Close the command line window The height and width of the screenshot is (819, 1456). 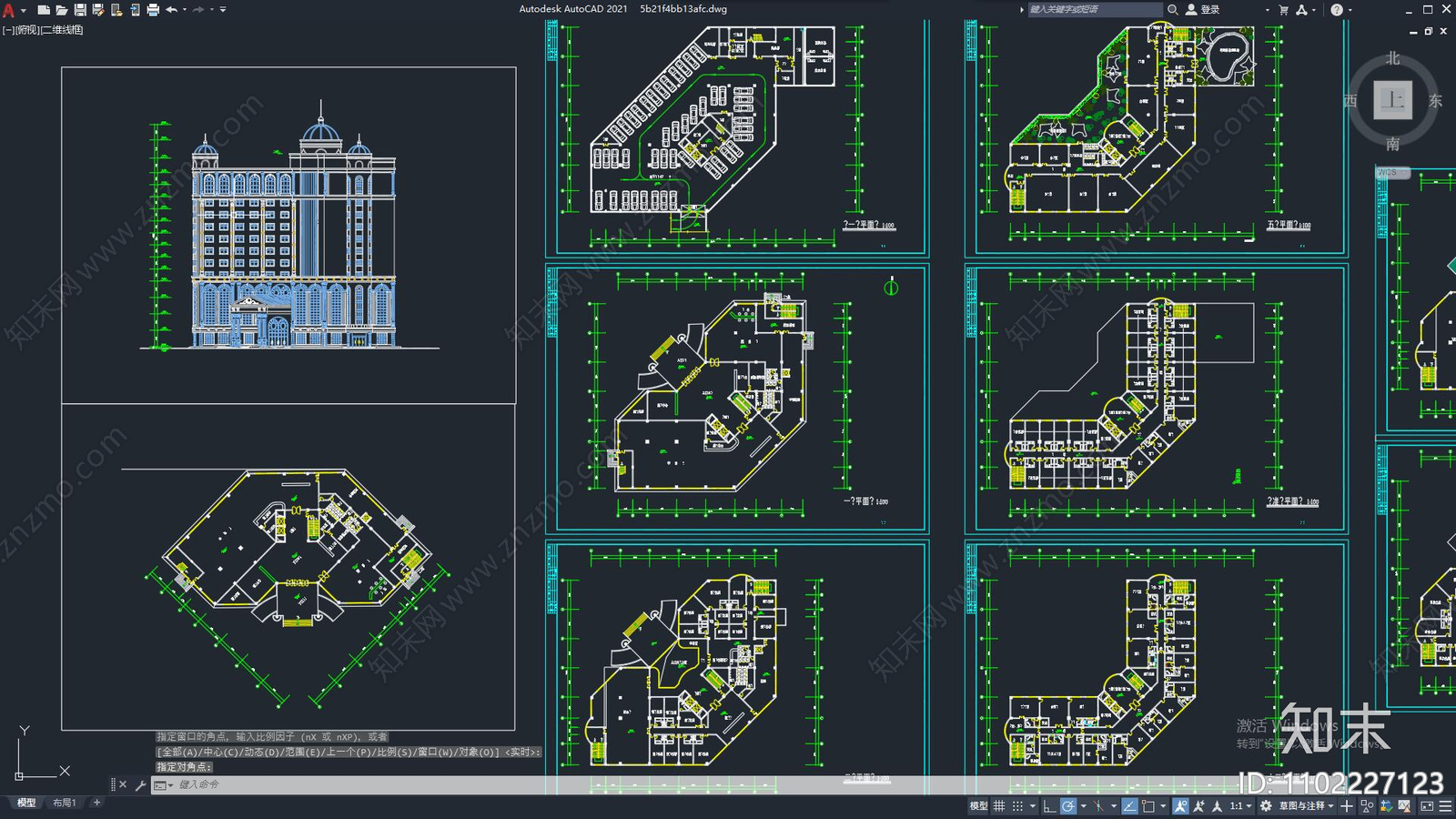[x=123, y=784]
